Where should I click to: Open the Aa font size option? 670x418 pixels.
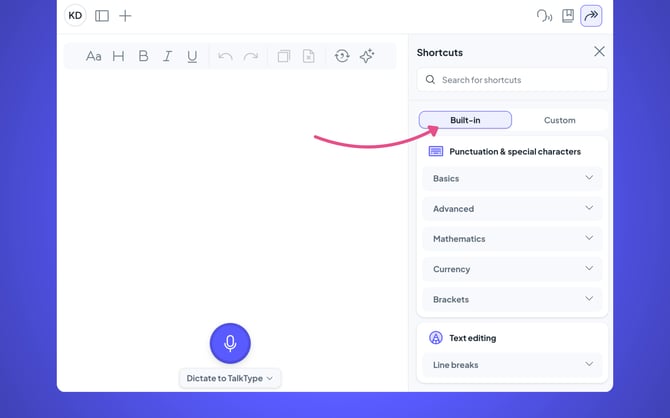(x=94, y=56)
